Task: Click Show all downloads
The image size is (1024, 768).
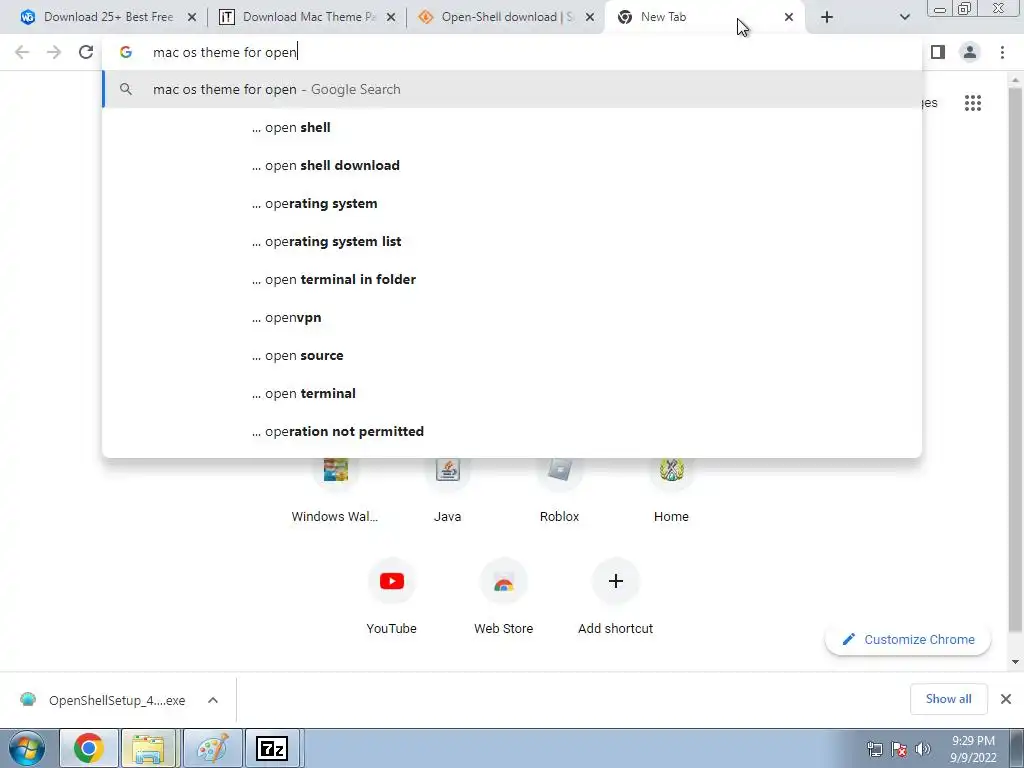Action: (948, 699)
